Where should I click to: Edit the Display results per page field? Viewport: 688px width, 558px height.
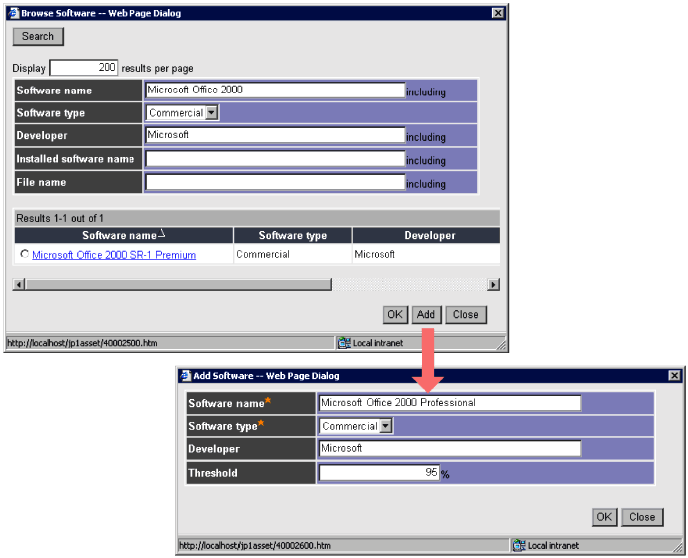click(x=84, y=68)
